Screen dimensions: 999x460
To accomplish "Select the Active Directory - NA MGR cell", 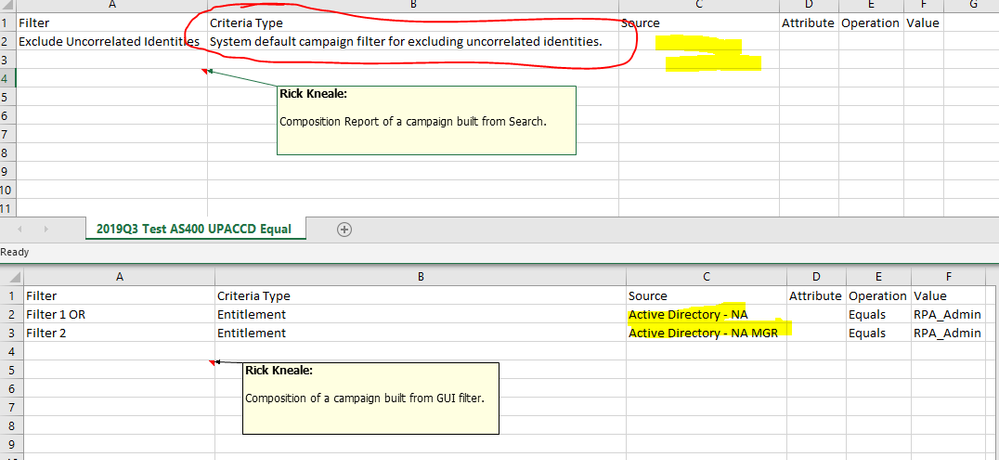I will [703, 333].
